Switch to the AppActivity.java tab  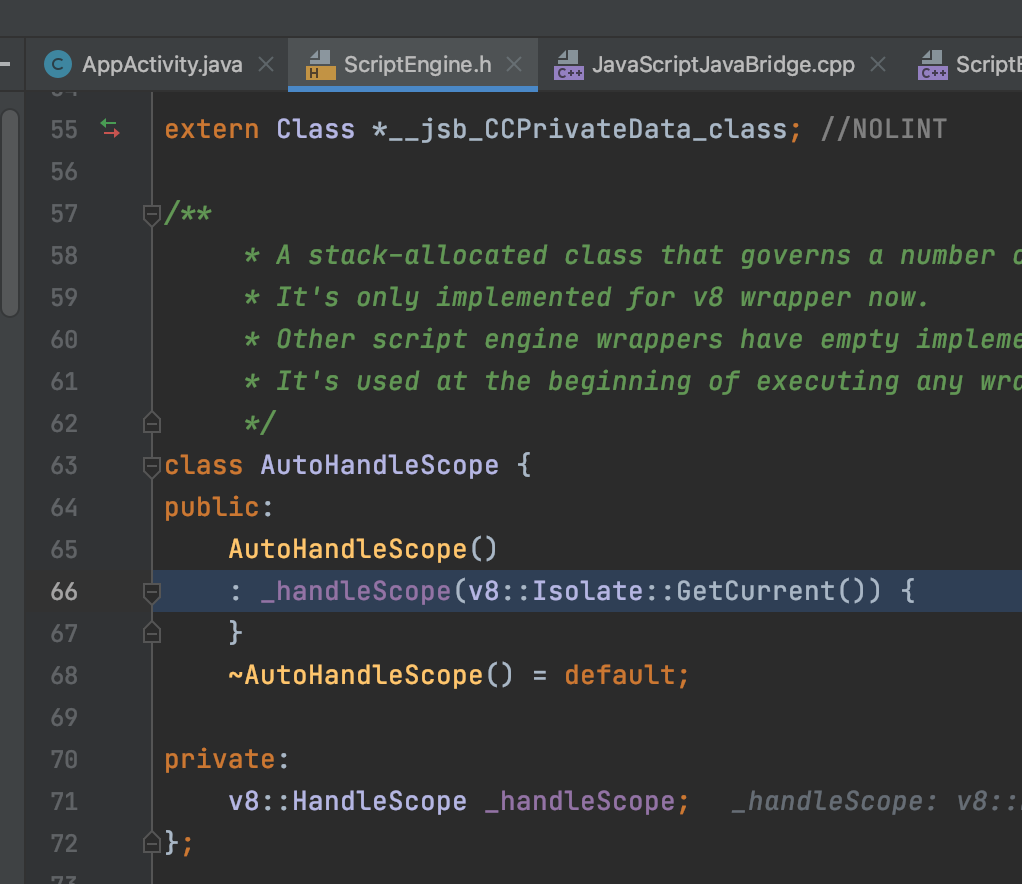pyautogui.click(x=160, y=64)
